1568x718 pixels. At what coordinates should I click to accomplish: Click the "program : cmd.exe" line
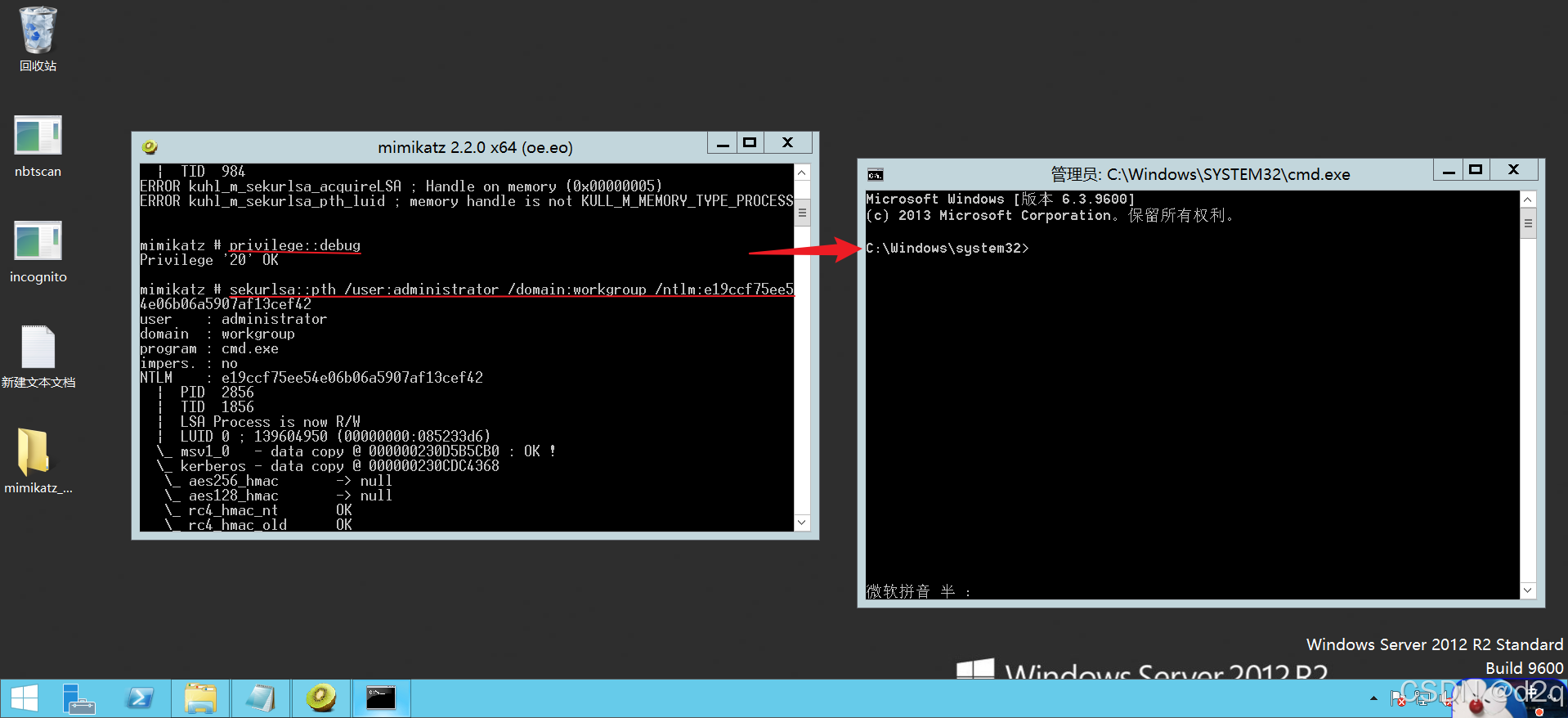tap(209, 348)
